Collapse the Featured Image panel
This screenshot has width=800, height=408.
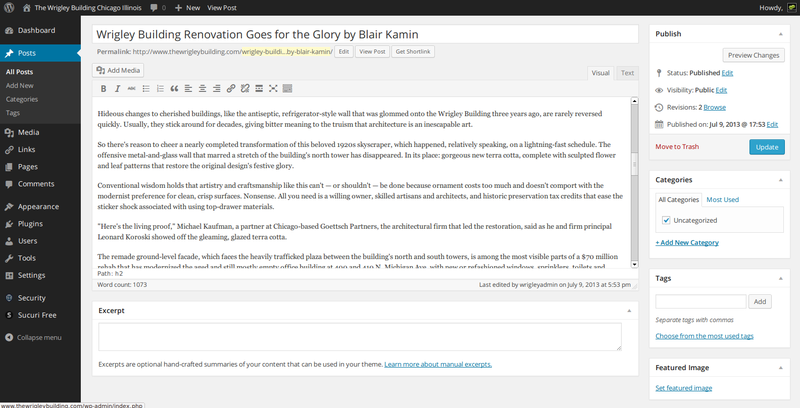(x=781, y=368)
